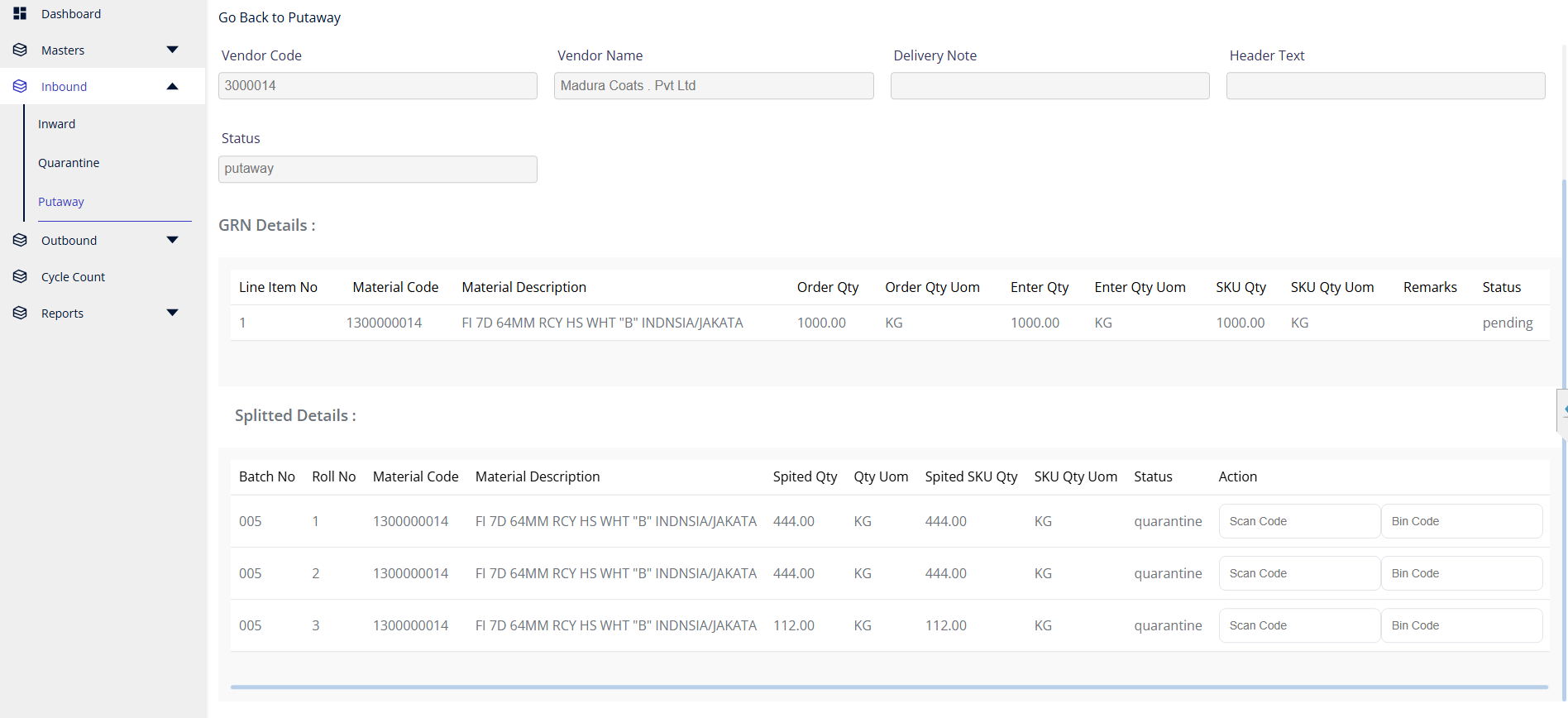Click the Delivery Note input field
The image size is (1568, 718).
point(1049,86)
